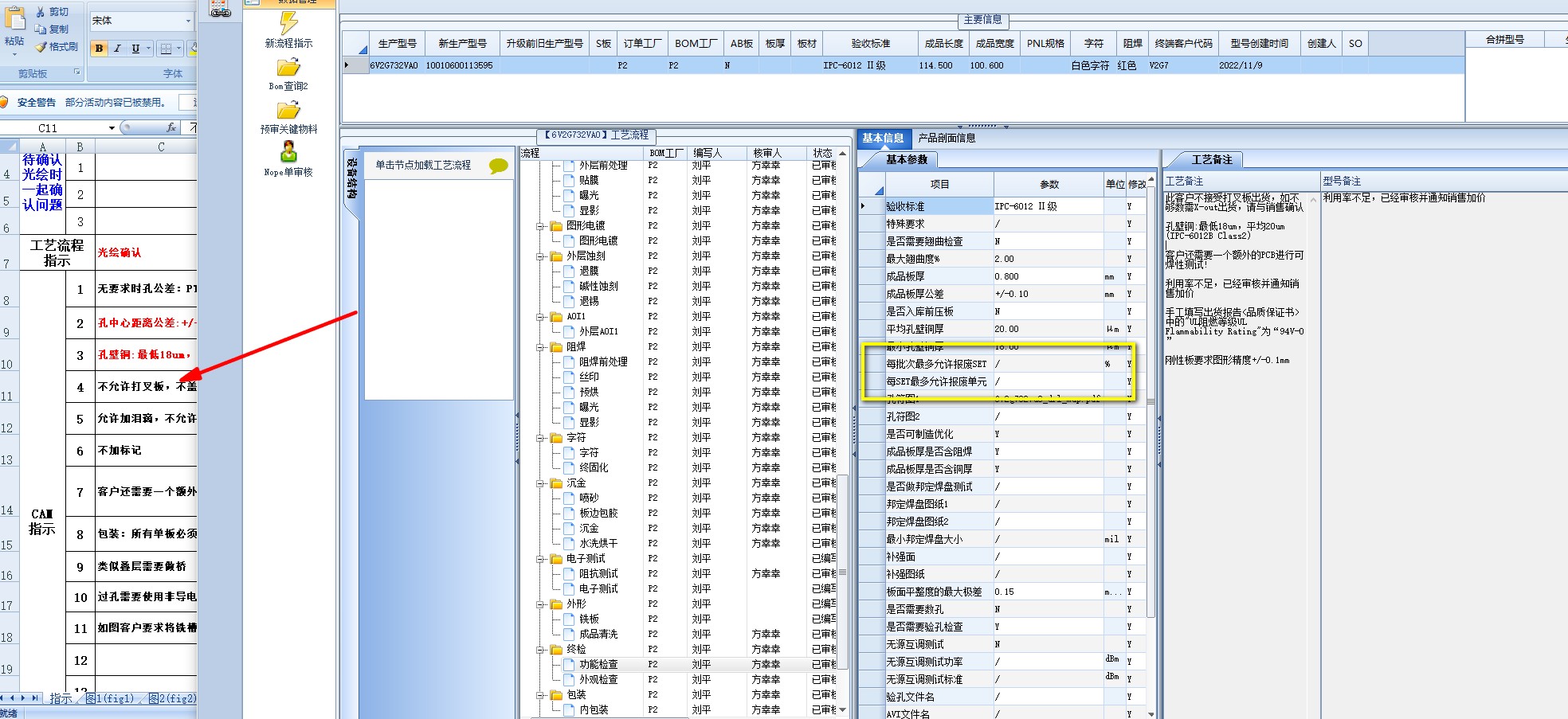Open the Nope单审核 person icon
This screenshot has width=1568, height=719.
click(288, 152)
